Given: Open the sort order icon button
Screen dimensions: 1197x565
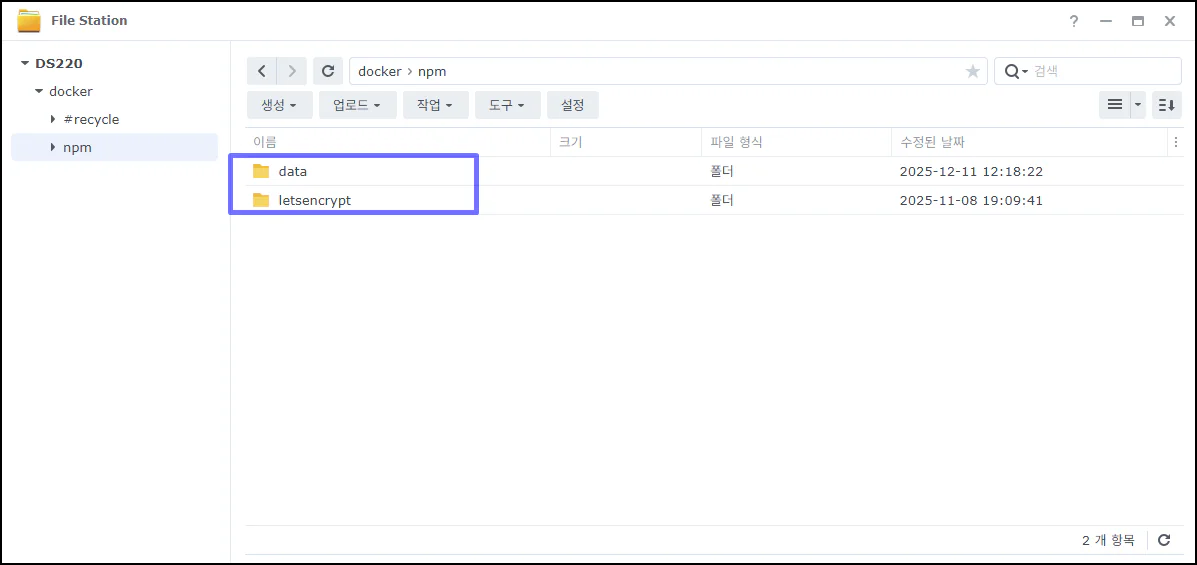Looking at the screenshot, I should 1167,104.
